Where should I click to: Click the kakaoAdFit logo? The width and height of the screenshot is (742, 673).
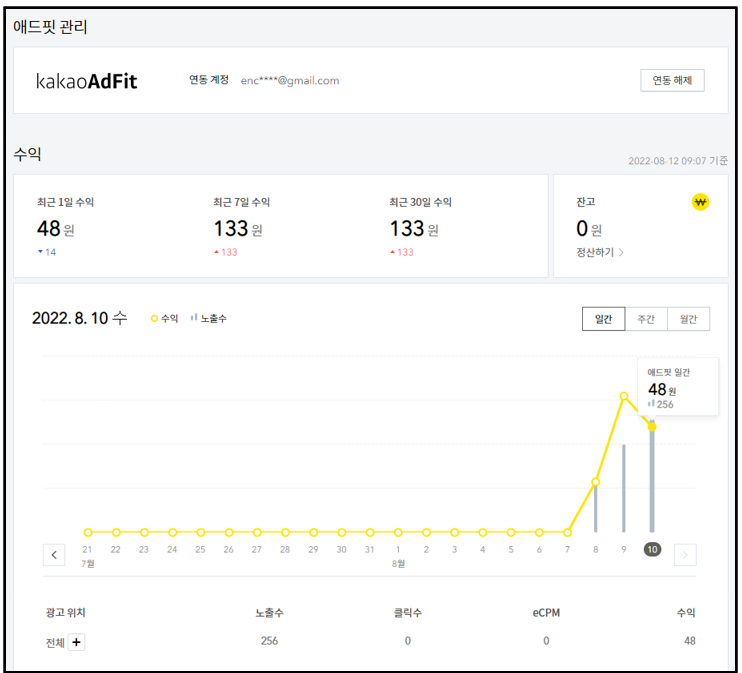(x=87, y=81)
